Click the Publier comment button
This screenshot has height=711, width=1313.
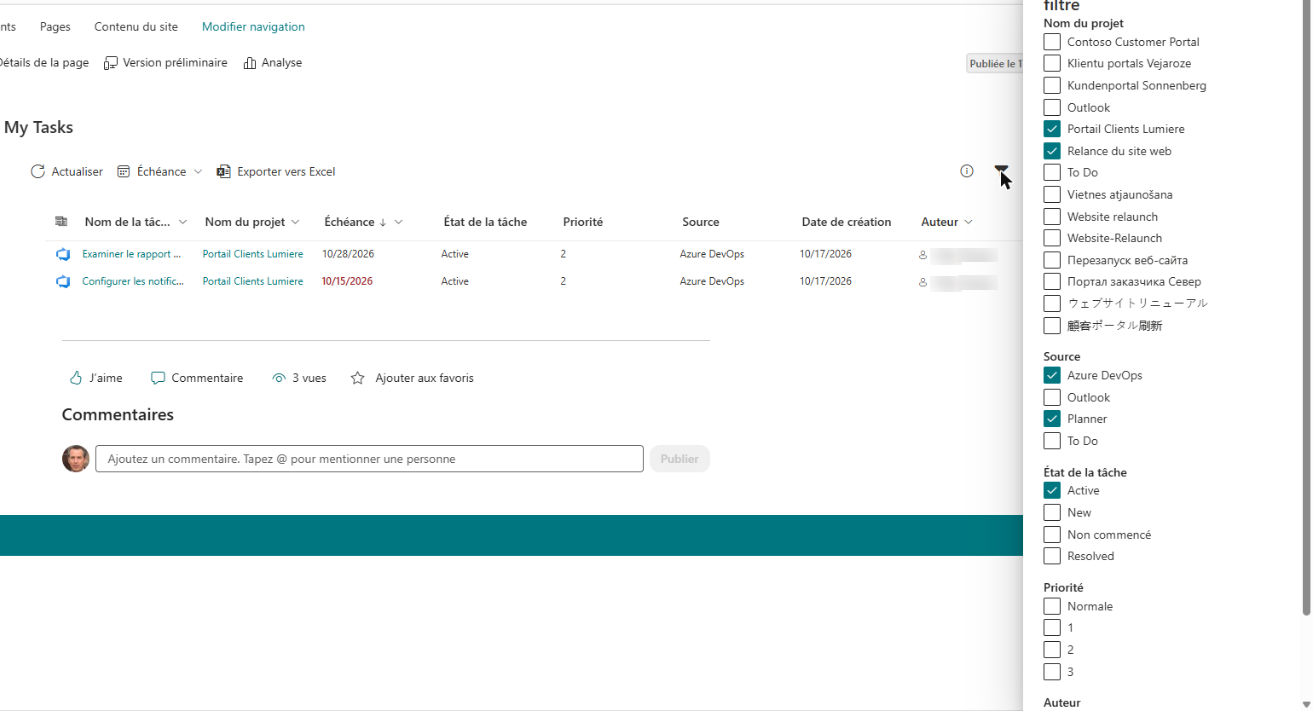[679, 459]
